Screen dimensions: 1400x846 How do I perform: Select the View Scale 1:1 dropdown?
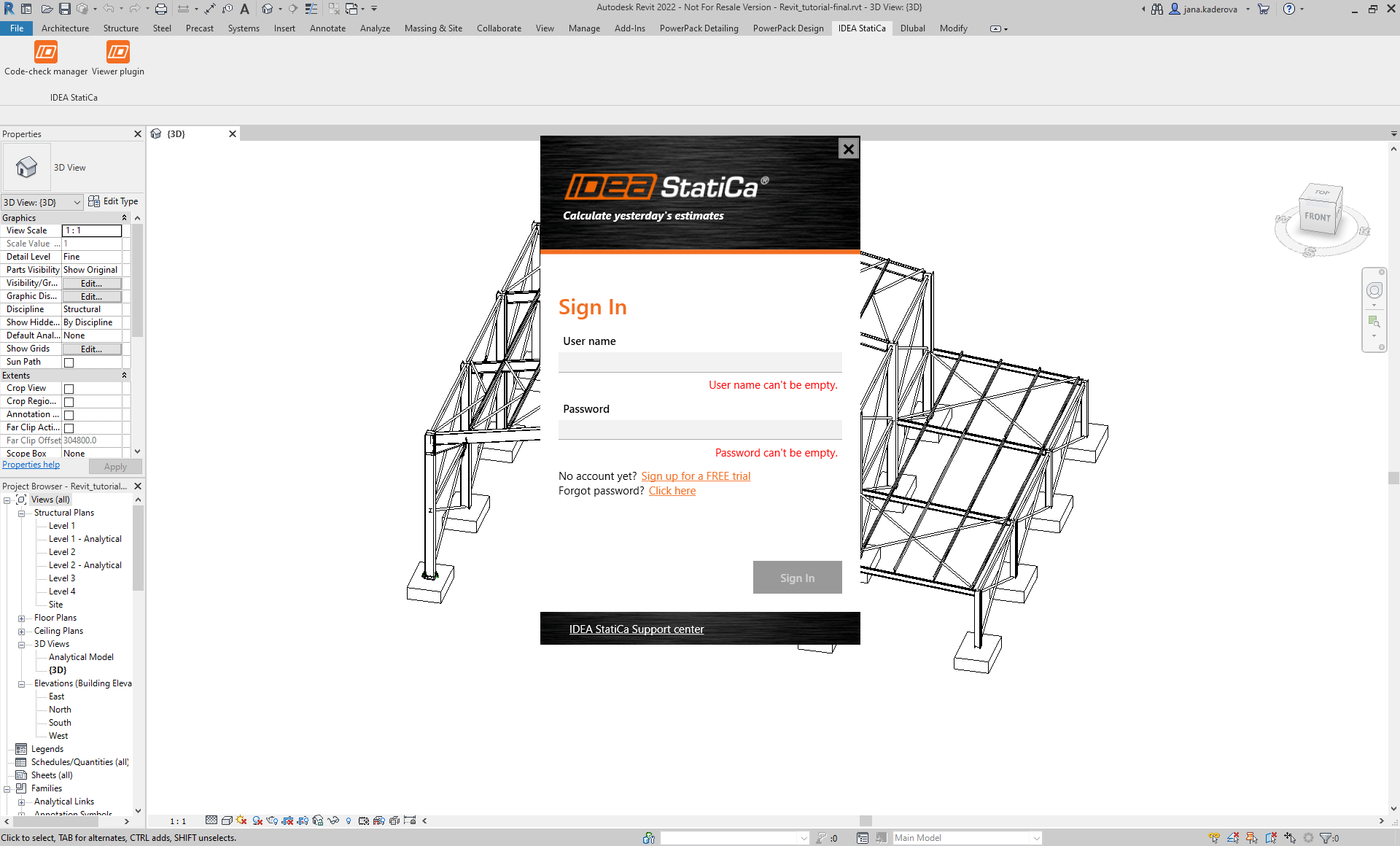click(92, 230)
